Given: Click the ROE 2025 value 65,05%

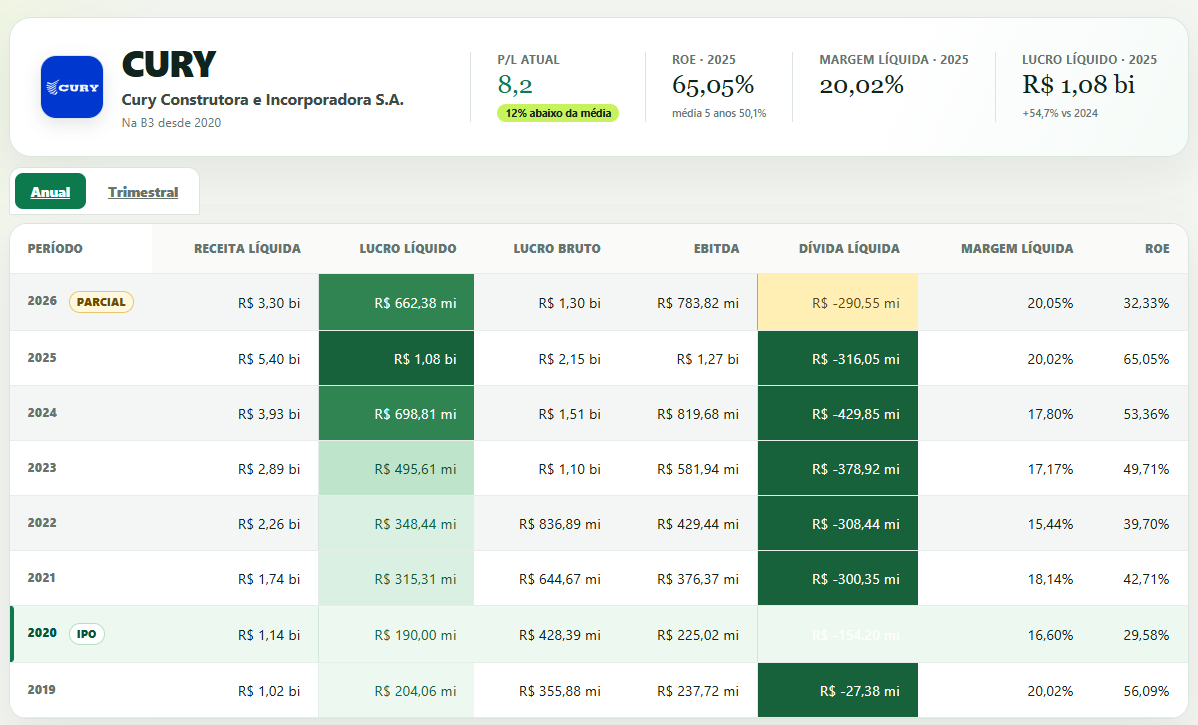Looking at the screenshot, I should tap(713, 85).
